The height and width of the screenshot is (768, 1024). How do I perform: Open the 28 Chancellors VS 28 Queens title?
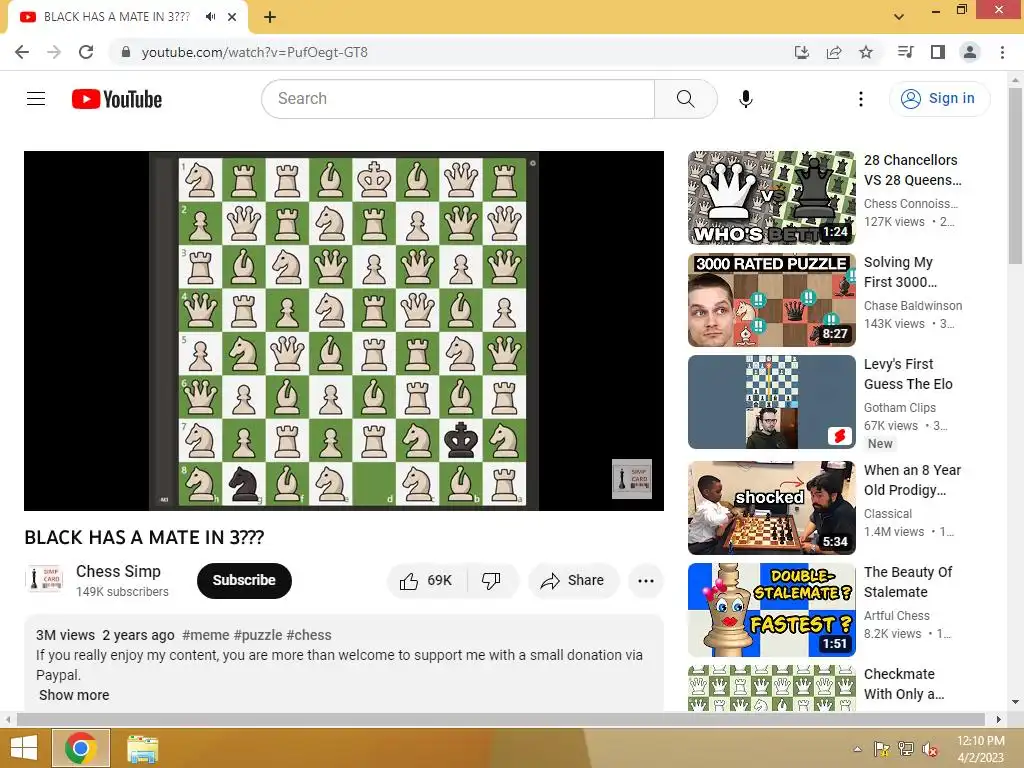(x=912, y=170)
